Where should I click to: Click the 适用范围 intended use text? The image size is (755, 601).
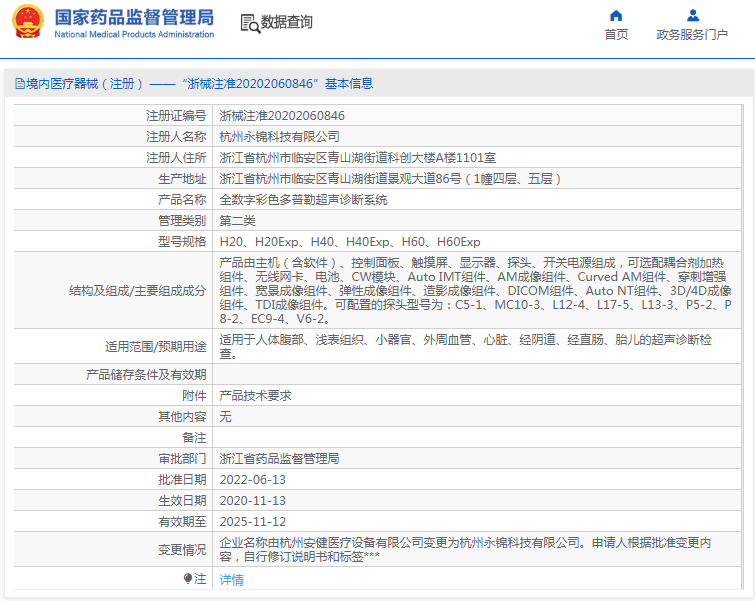point(466,346)
